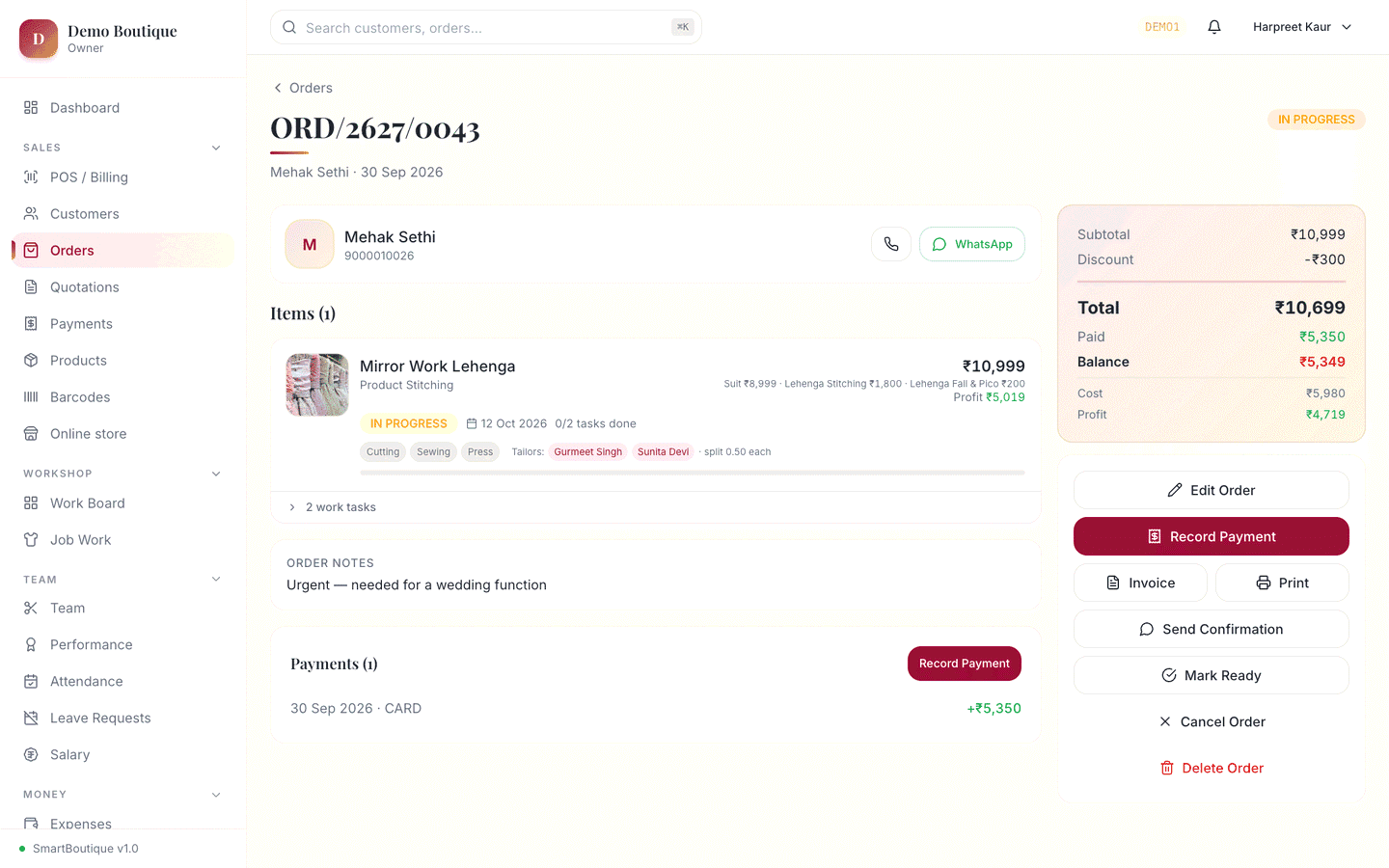Click the DEMO1 label in header
1389x868 pixels.
[x=1162, y=27]
